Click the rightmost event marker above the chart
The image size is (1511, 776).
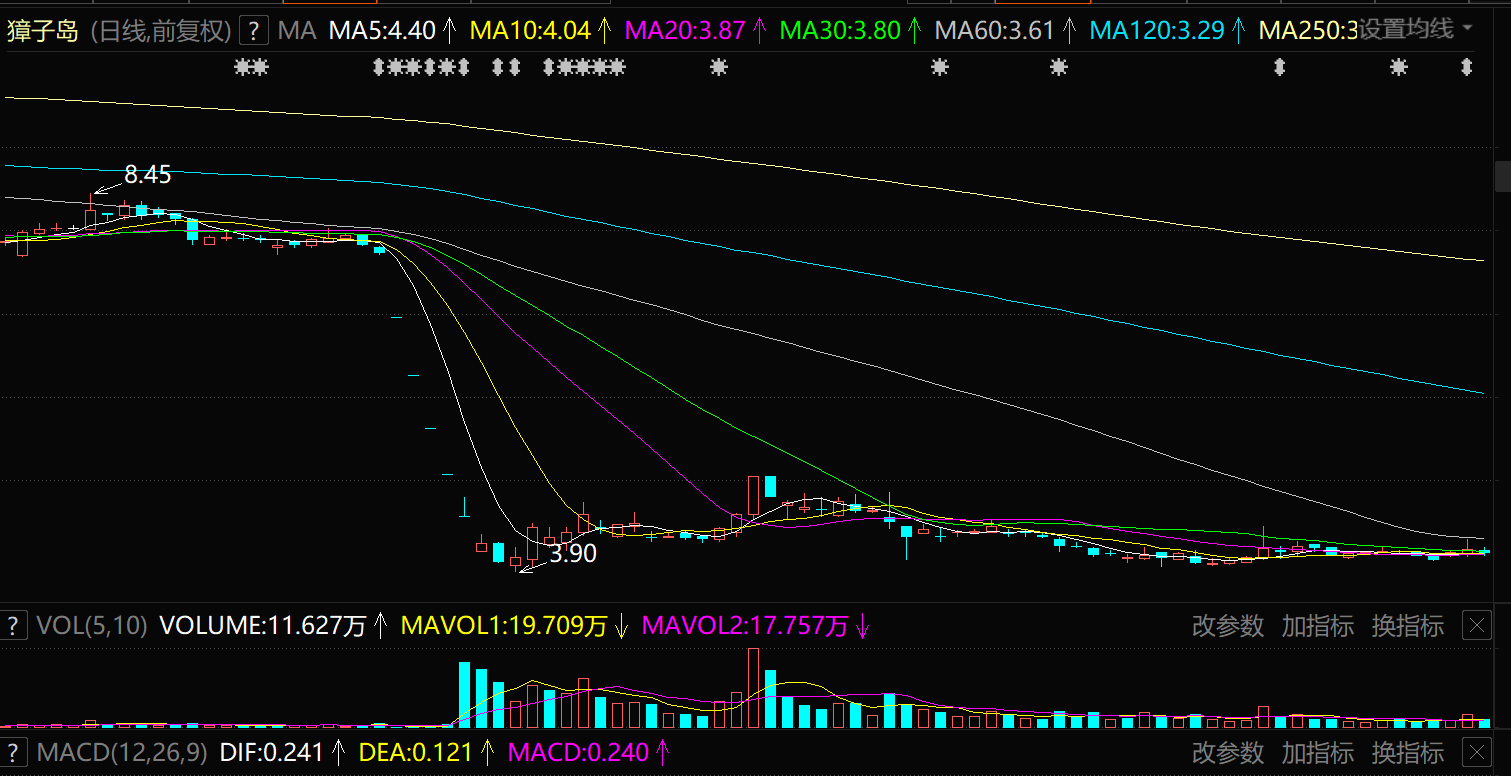[1467, 68]
